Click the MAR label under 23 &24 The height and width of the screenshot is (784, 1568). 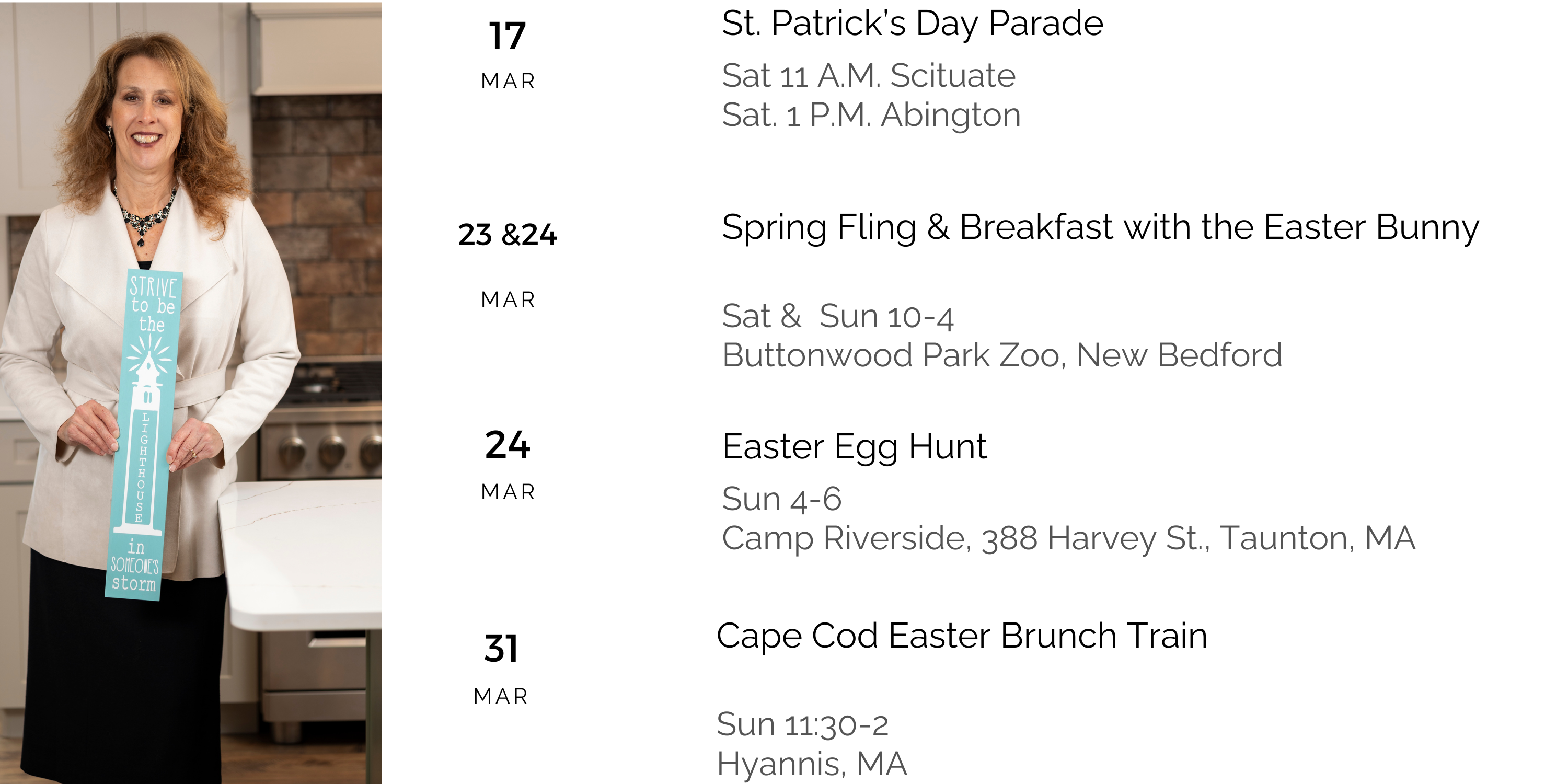click(x=508, y=299)
